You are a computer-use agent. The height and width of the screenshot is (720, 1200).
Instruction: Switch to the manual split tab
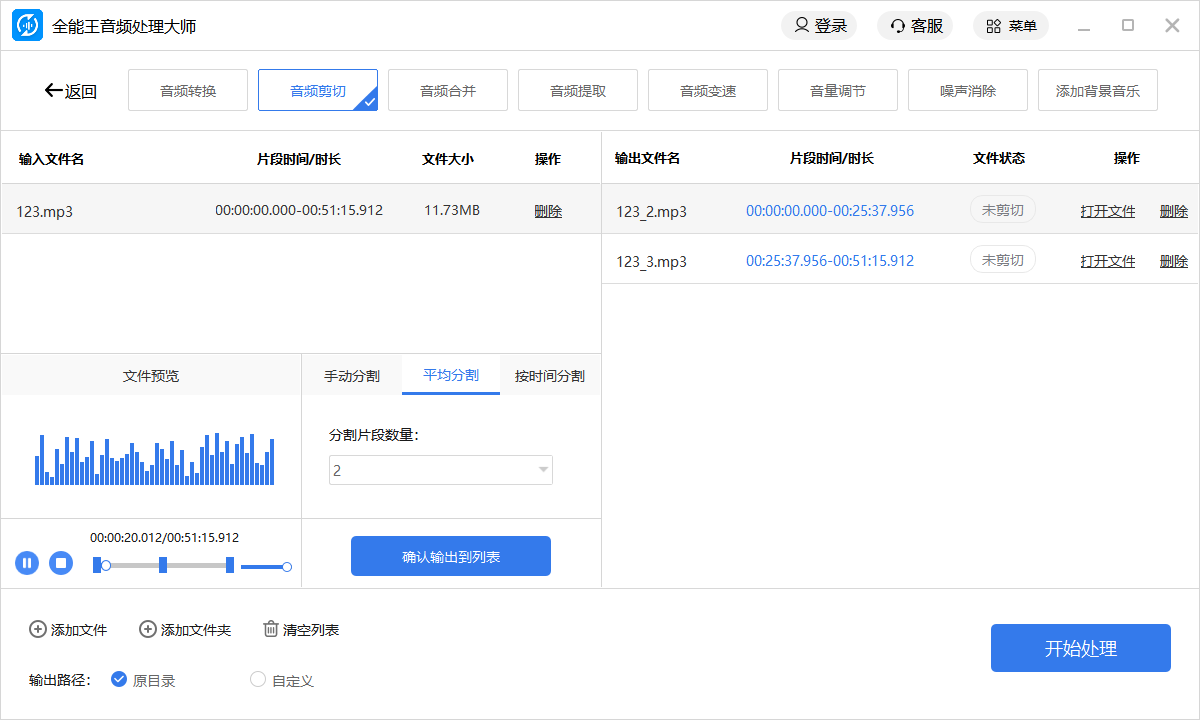tap(351, 376)
